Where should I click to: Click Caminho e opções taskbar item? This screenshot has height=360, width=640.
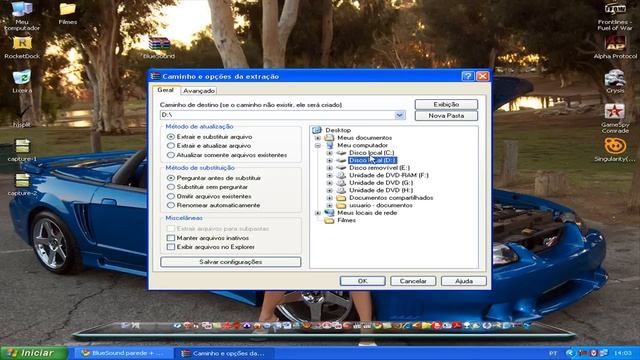click(x=224, y=353)
